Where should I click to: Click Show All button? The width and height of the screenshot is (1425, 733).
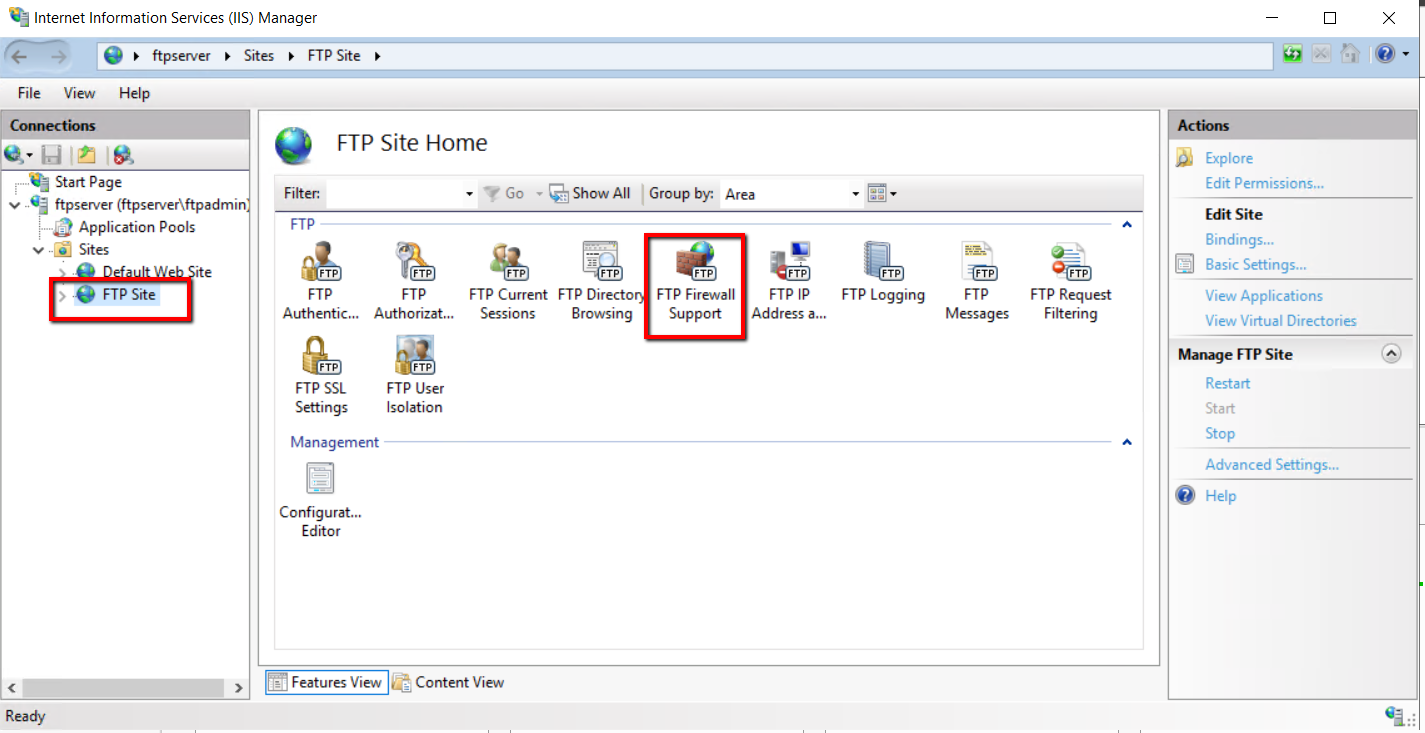pos(590,193)
